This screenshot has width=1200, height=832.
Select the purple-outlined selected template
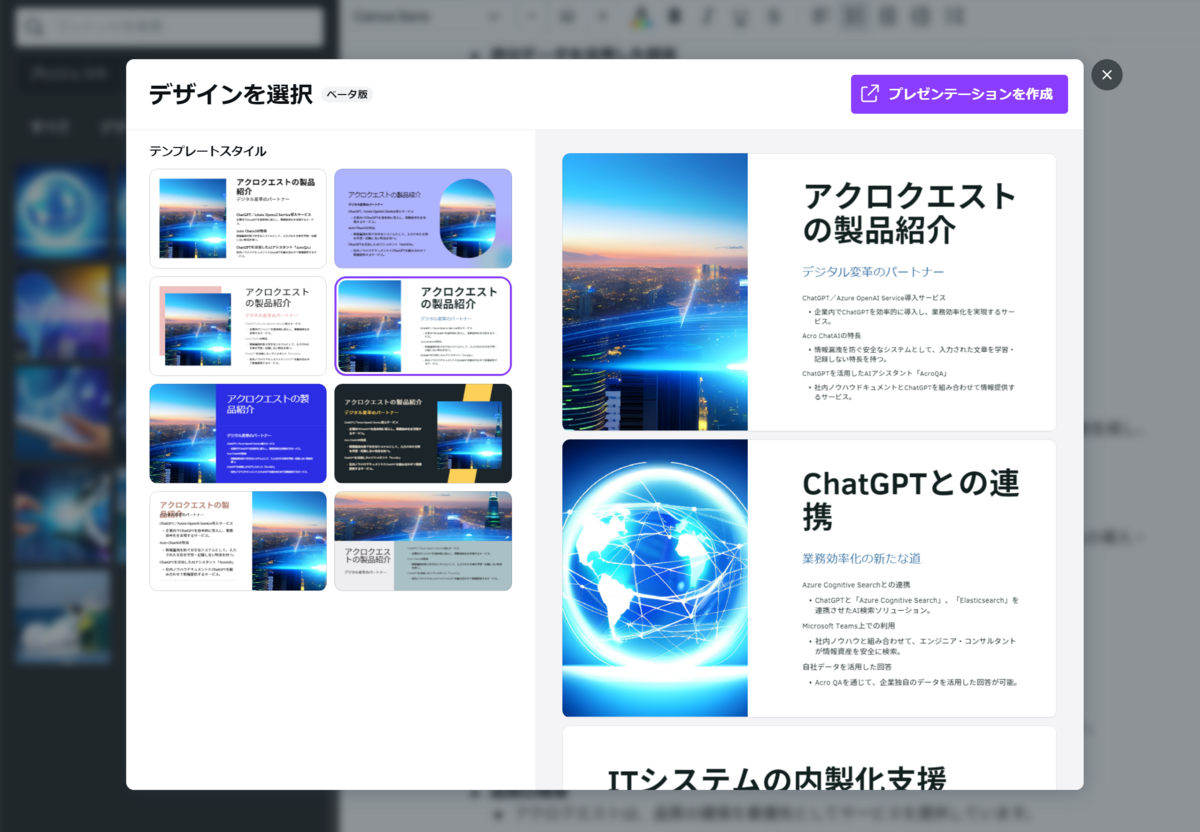423,326
